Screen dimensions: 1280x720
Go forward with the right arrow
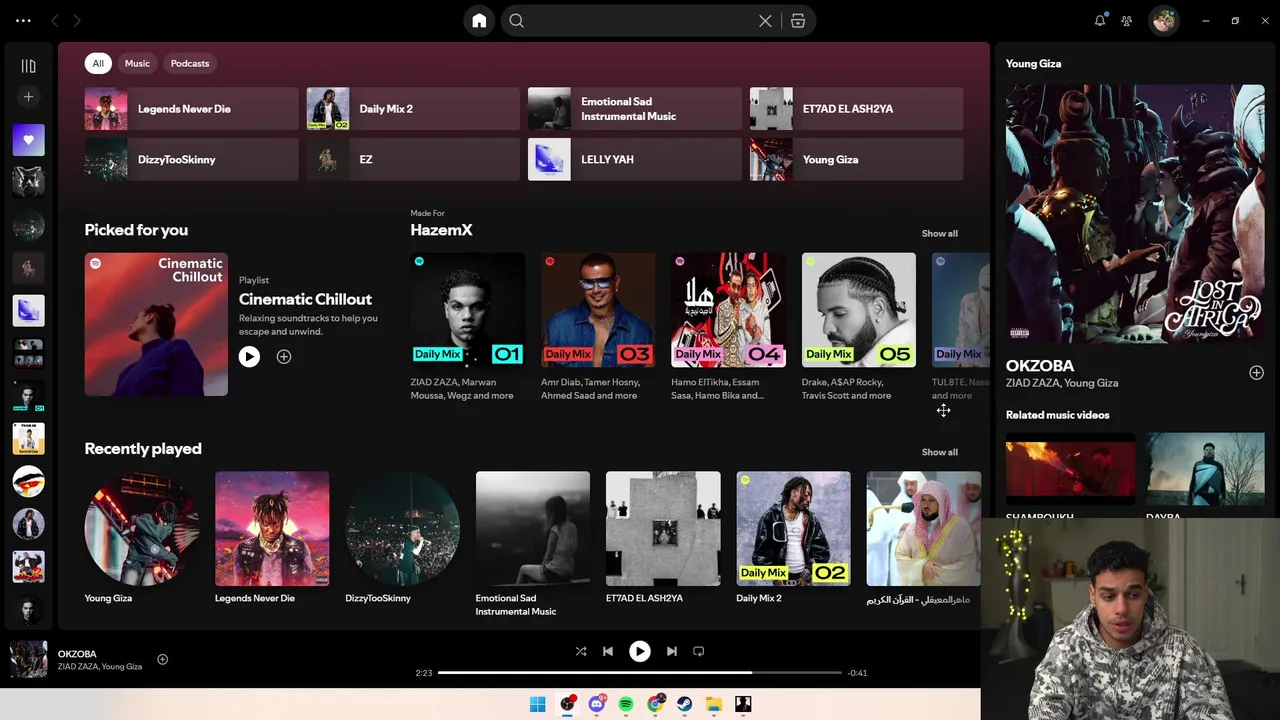(77, 20)
